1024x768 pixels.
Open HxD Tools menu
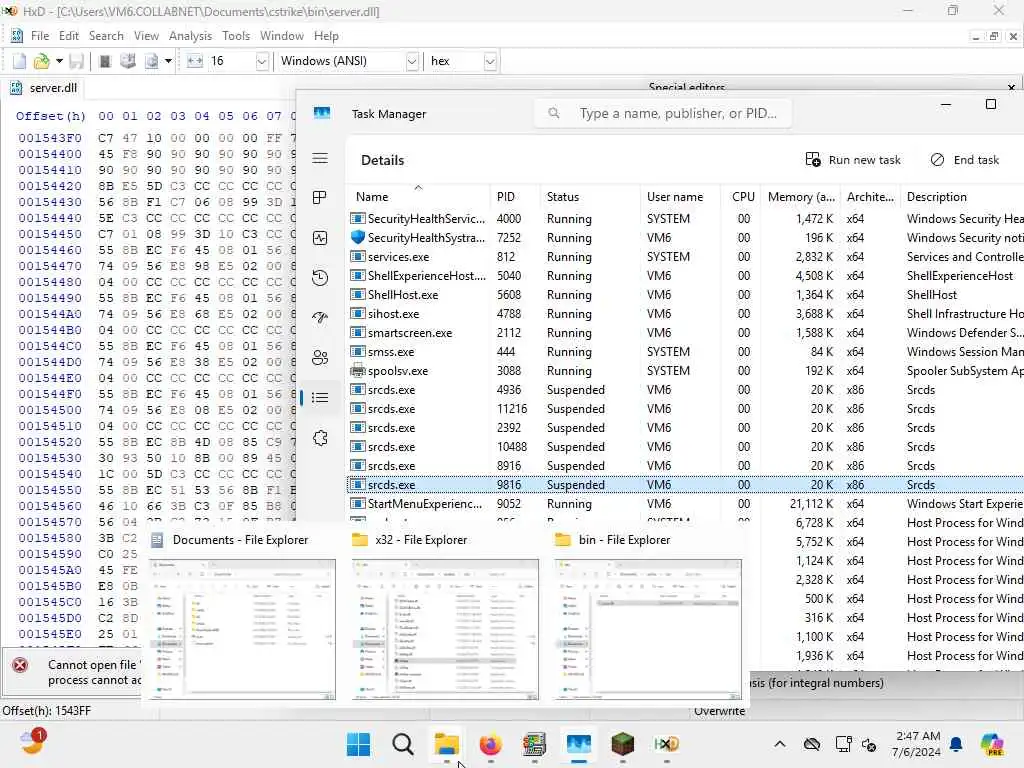236,36
